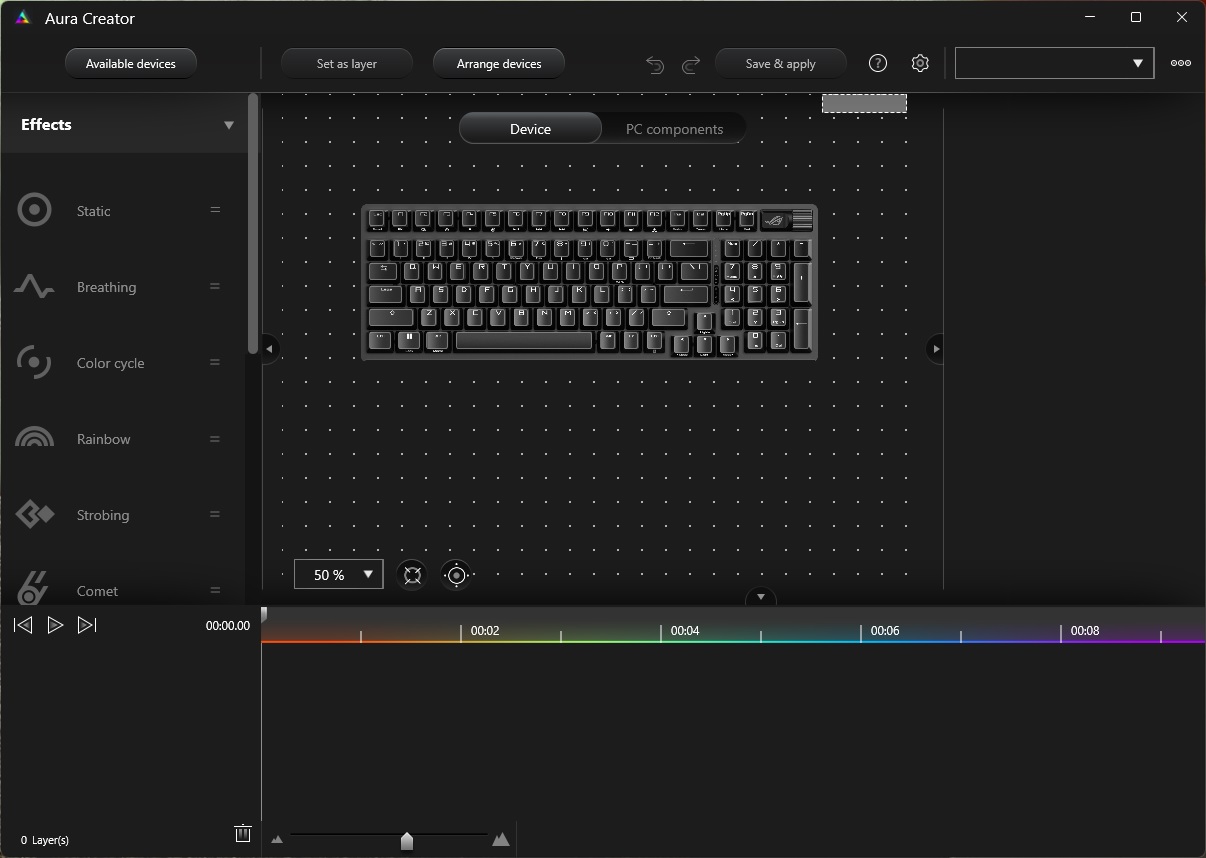Click the drag handle beside Color cycle
The height and width of the screenshot is (858, 1206).
[214, 362]
